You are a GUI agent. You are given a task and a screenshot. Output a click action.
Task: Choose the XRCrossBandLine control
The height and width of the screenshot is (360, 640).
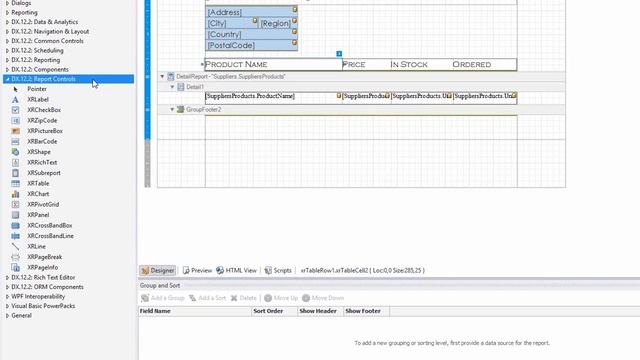[50, 236]
